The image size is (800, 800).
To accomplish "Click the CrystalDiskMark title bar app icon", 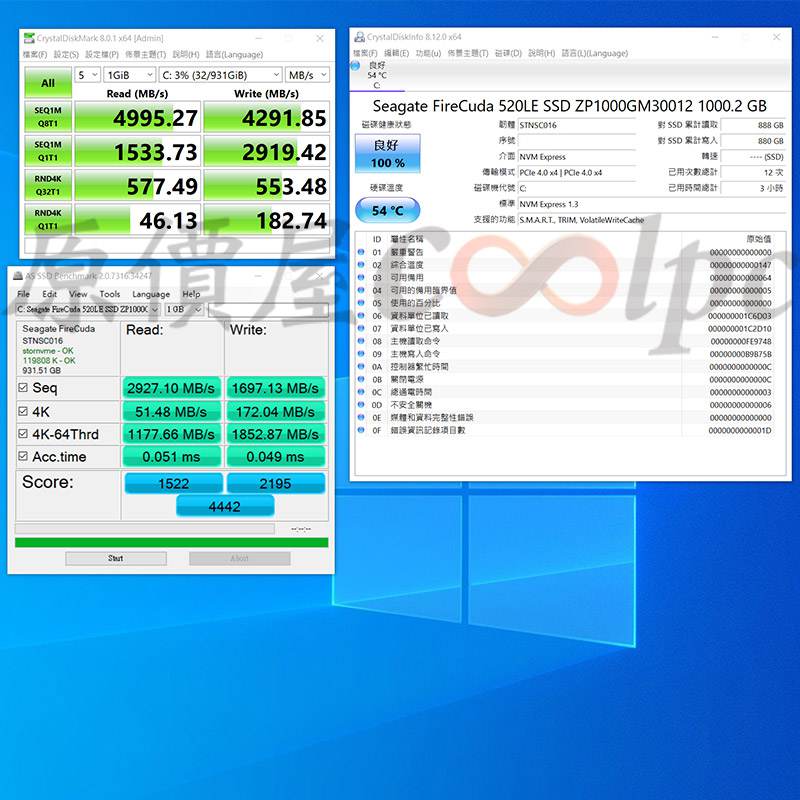I will point(29,38).
